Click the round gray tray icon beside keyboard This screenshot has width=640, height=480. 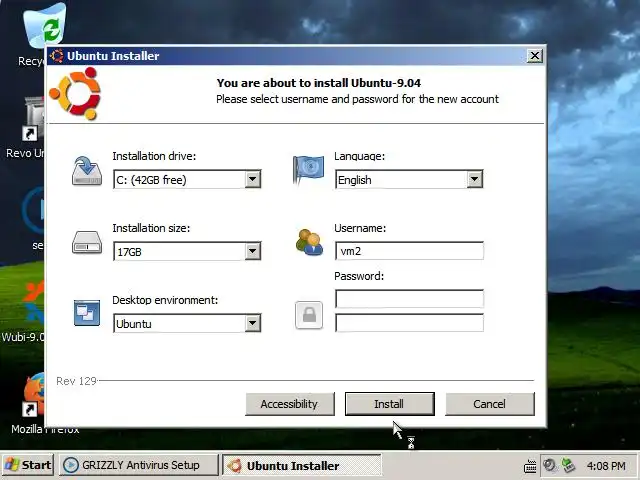click(550, 465)
